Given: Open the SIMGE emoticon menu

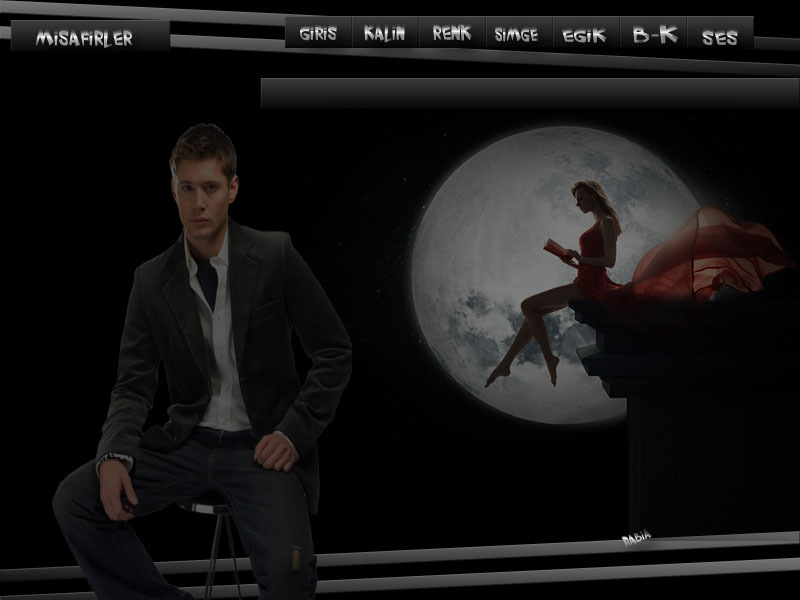Looking at the screenshot, I should point(517,34).
